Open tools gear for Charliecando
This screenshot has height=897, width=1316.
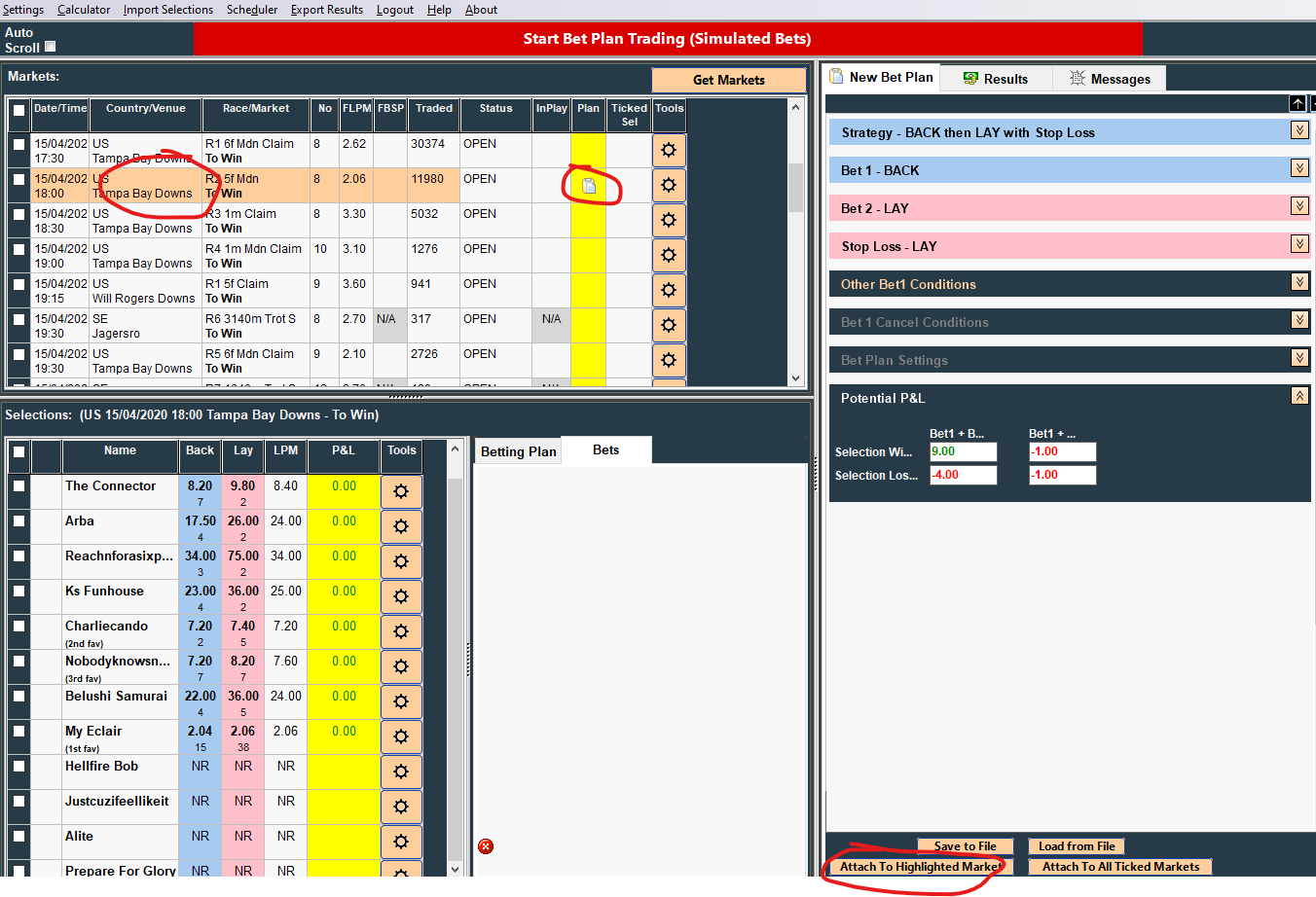[401, 631]
